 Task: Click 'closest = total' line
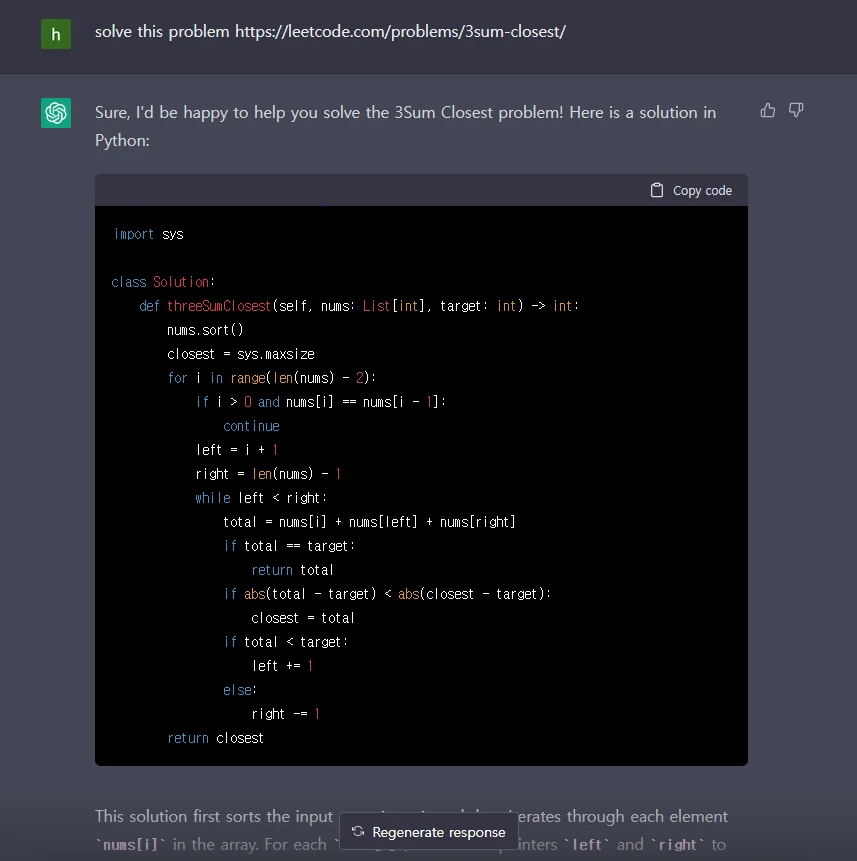[303, 618]
